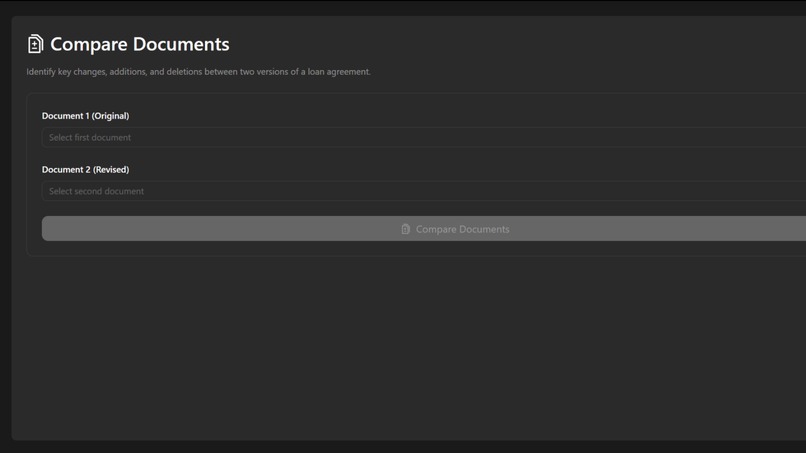
Task: Click the Compare Documents page heading
Action: (x=140, y=44)
